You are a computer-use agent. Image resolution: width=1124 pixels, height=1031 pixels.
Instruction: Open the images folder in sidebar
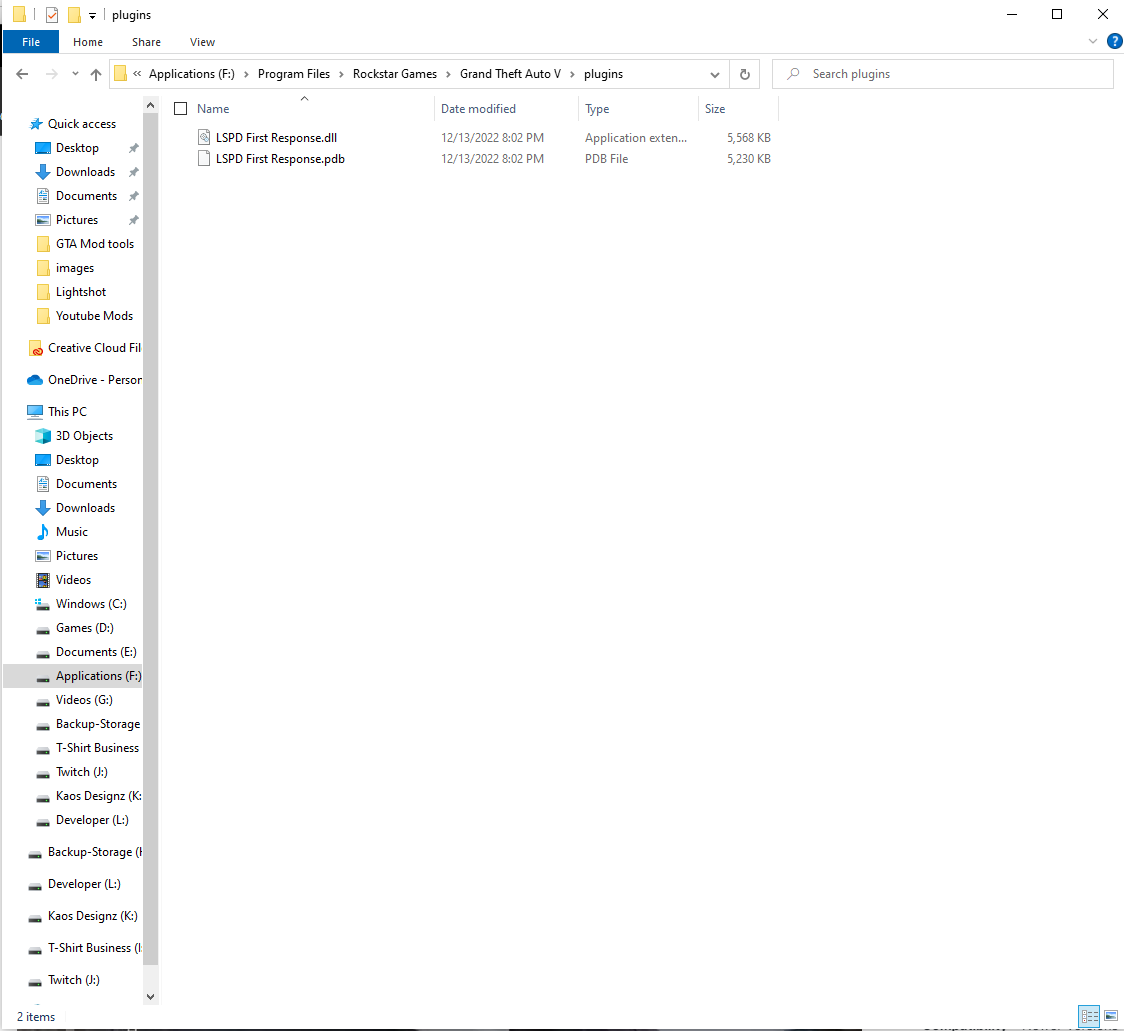(x=75, y=268)
